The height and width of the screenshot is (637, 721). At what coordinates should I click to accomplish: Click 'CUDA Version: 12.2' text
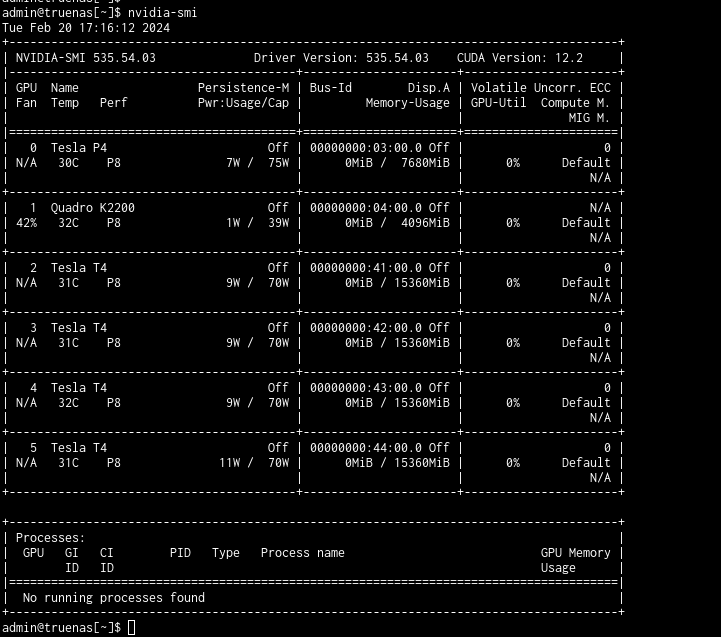pos(520,58)
